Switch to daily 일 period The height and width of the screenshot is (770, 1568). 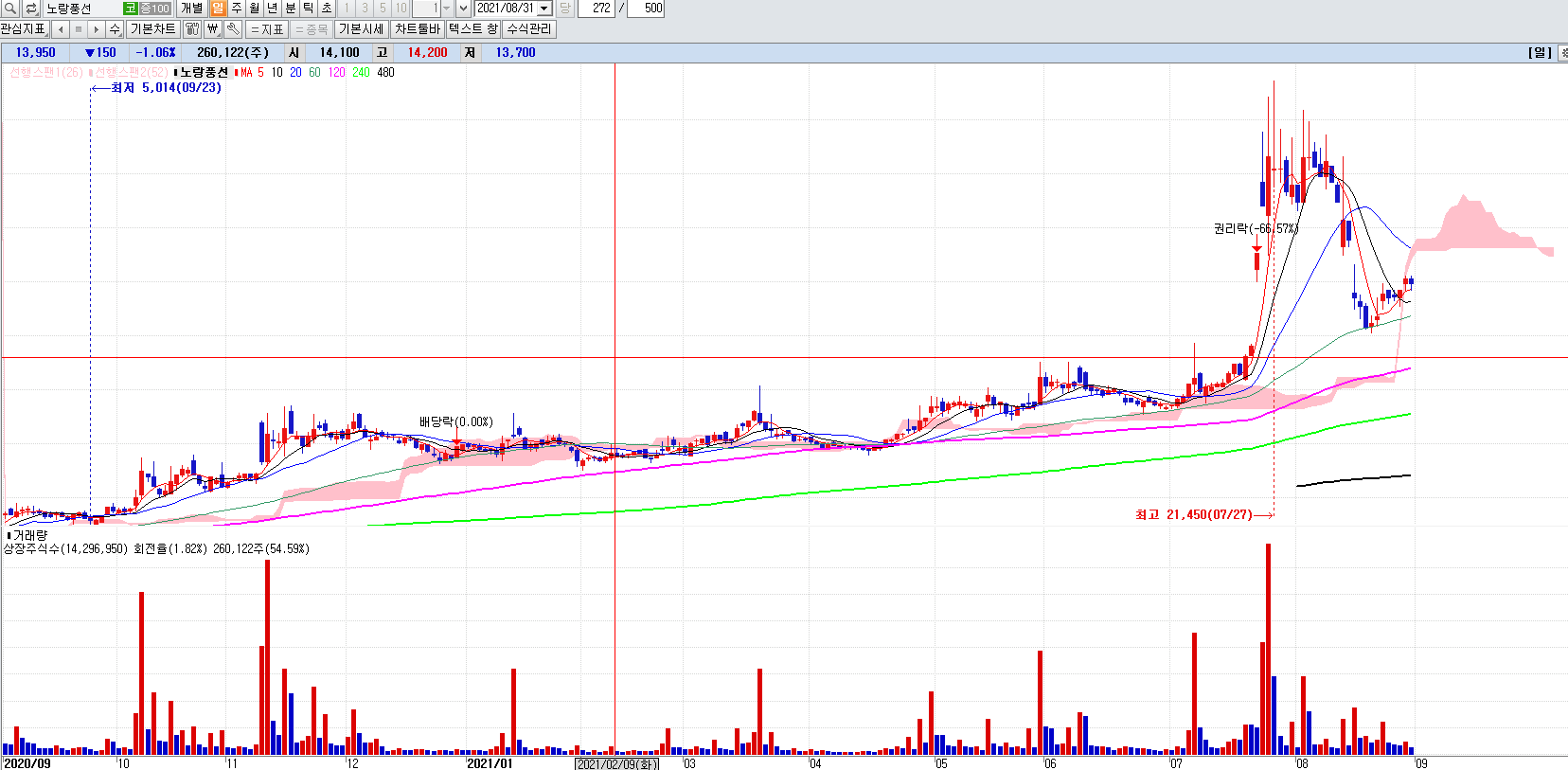[x=218, y=9]
